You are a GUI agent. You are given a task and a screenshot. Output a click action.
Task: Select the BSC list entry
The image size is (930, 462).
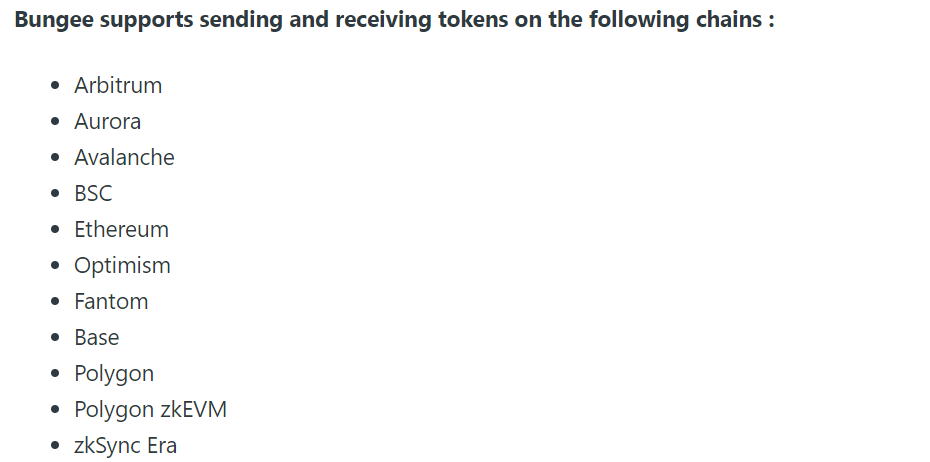coord(93,193)
